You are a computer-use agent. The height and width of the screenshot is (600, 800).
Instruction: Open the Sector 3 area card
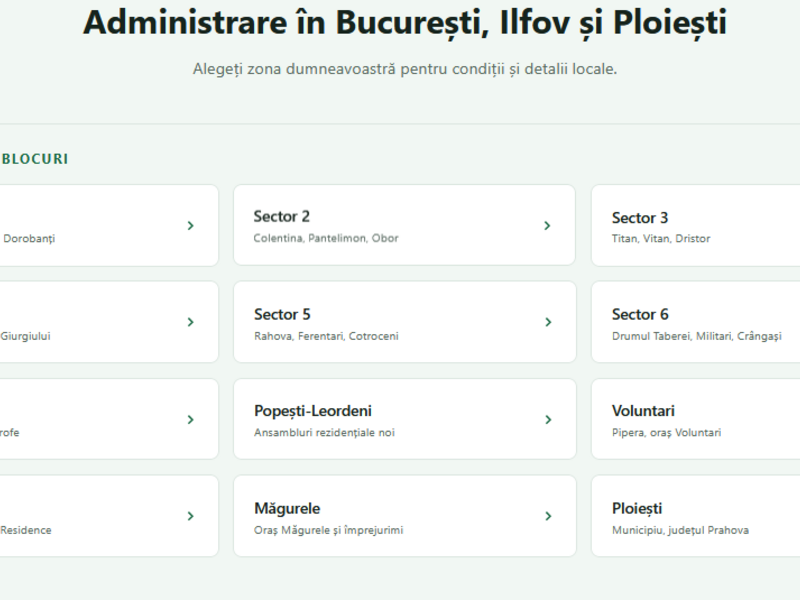[696, 226]
